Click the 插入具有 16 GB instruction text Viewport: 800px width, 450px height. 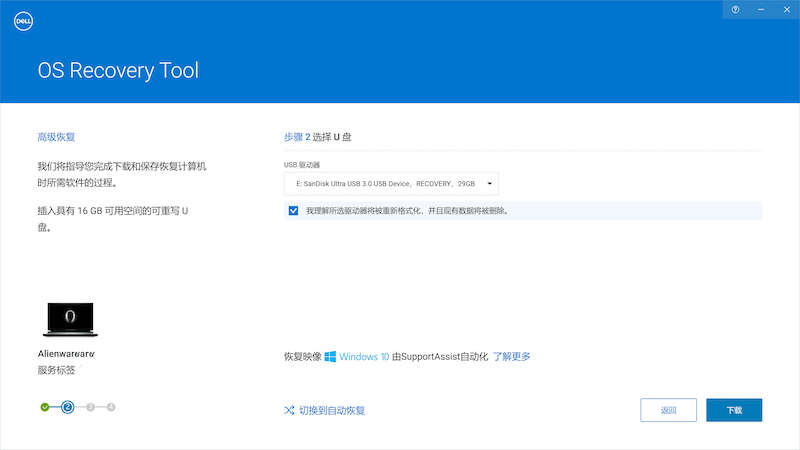[113, 219]
